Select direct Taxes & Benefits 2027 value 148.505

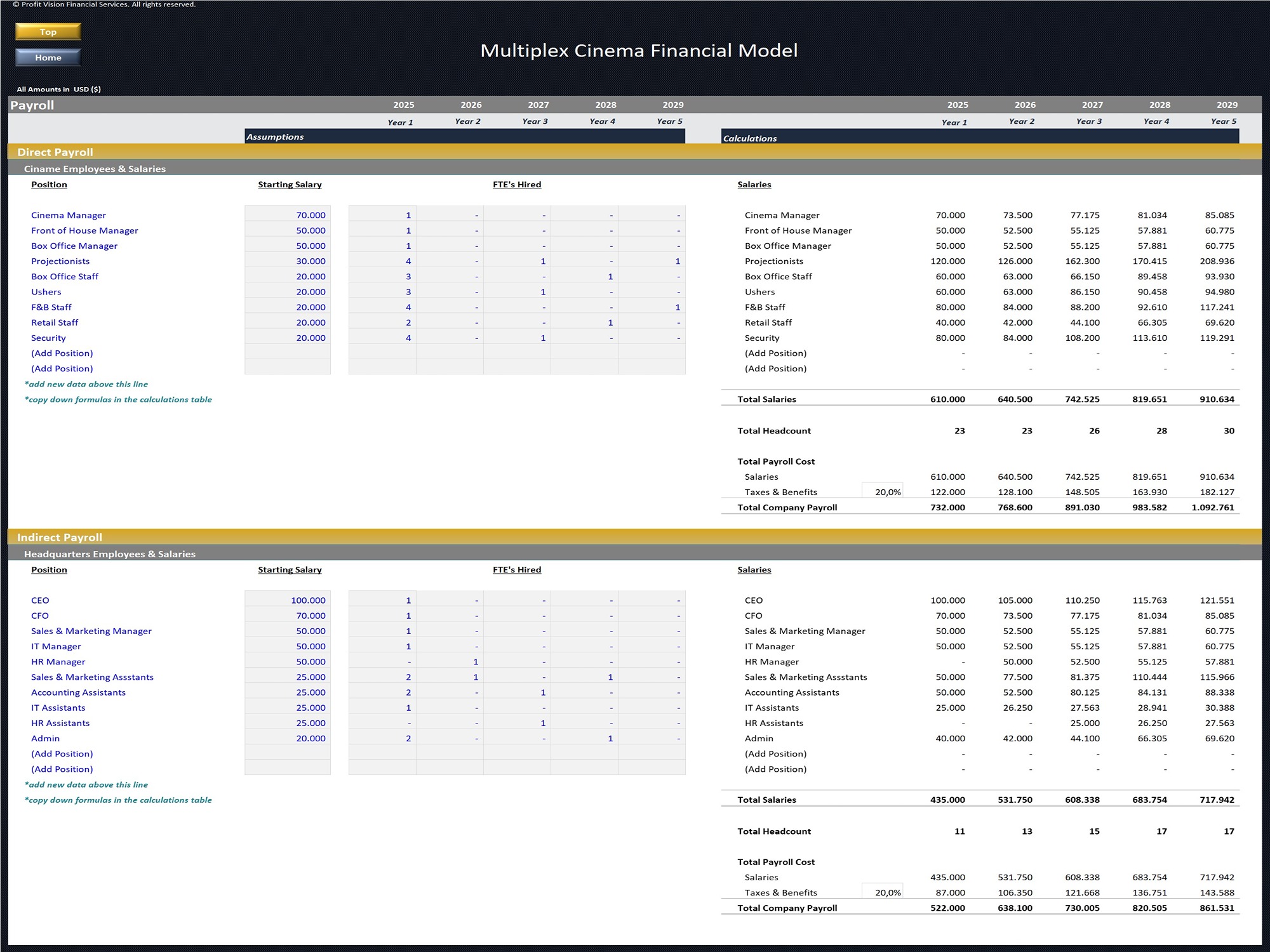click(1082, 492)
